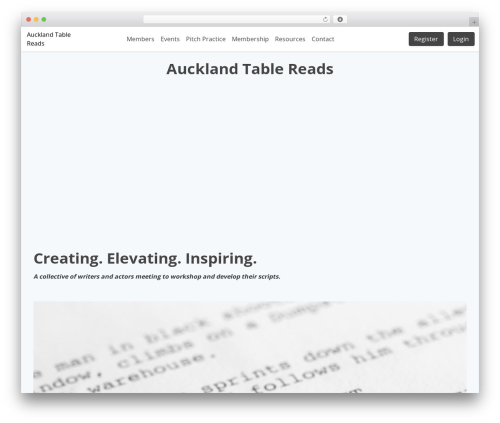Click the Auckland Table Reads page heading

pos(250,69)
